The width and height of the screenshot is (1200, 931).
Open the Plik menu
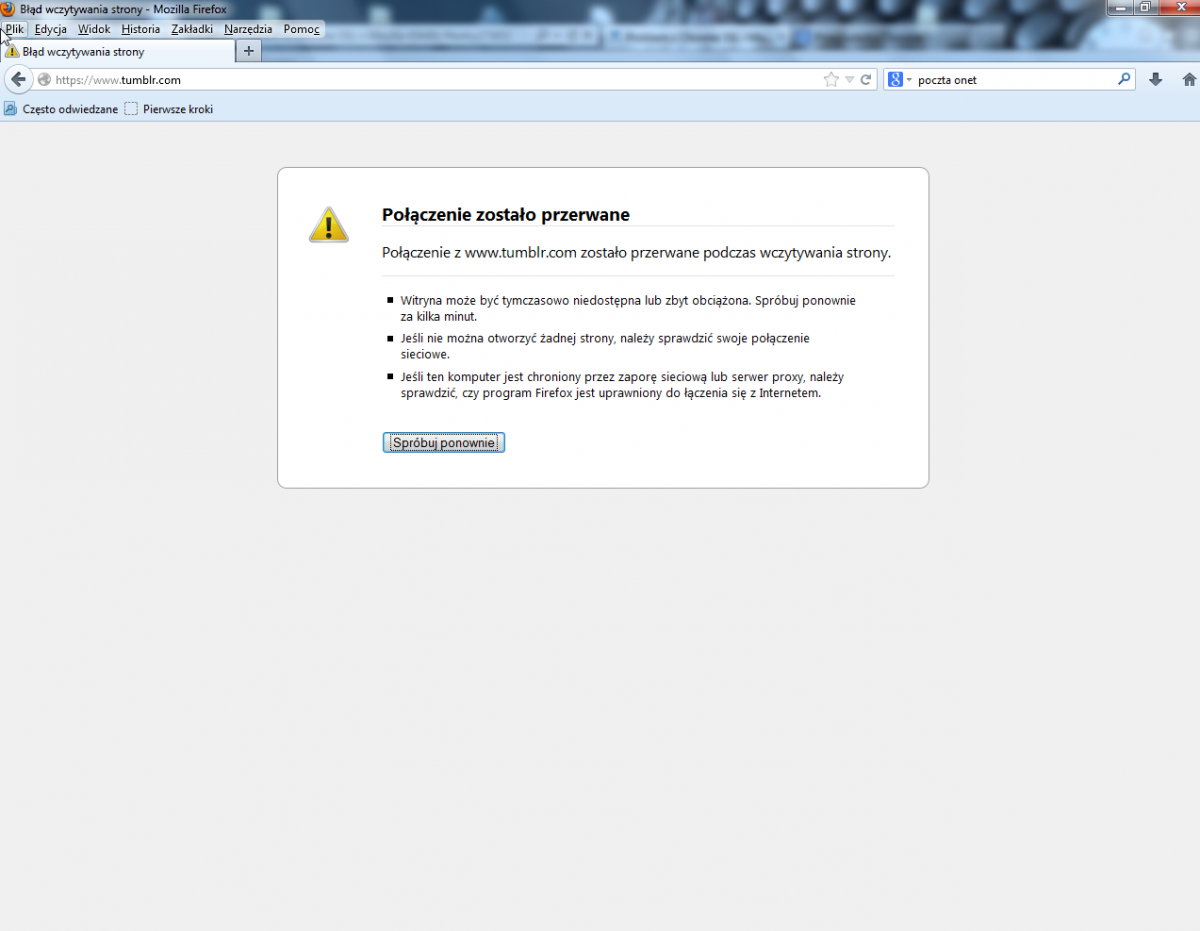[15, 29]
